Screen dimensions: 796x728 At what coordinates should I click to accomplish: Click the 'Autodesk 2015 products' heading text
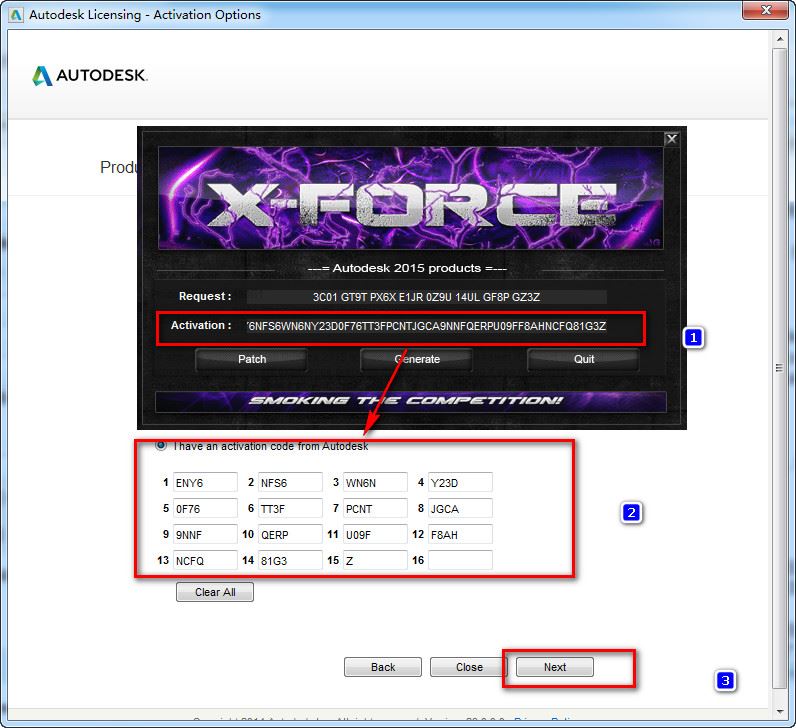[407, 268]
